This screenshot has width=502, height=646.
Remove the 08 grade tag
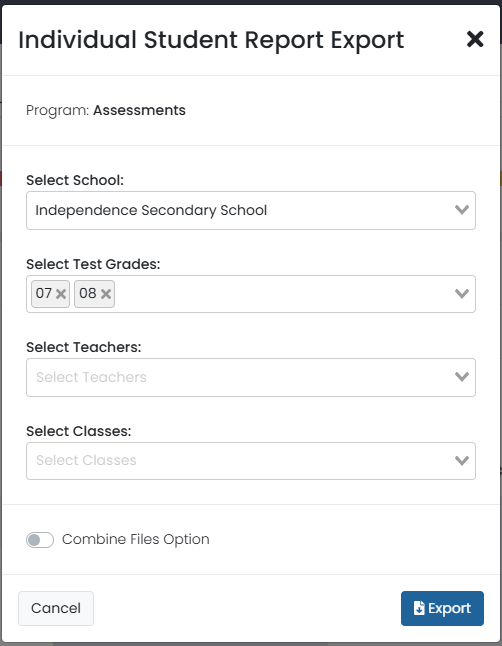tap(106, 294)
